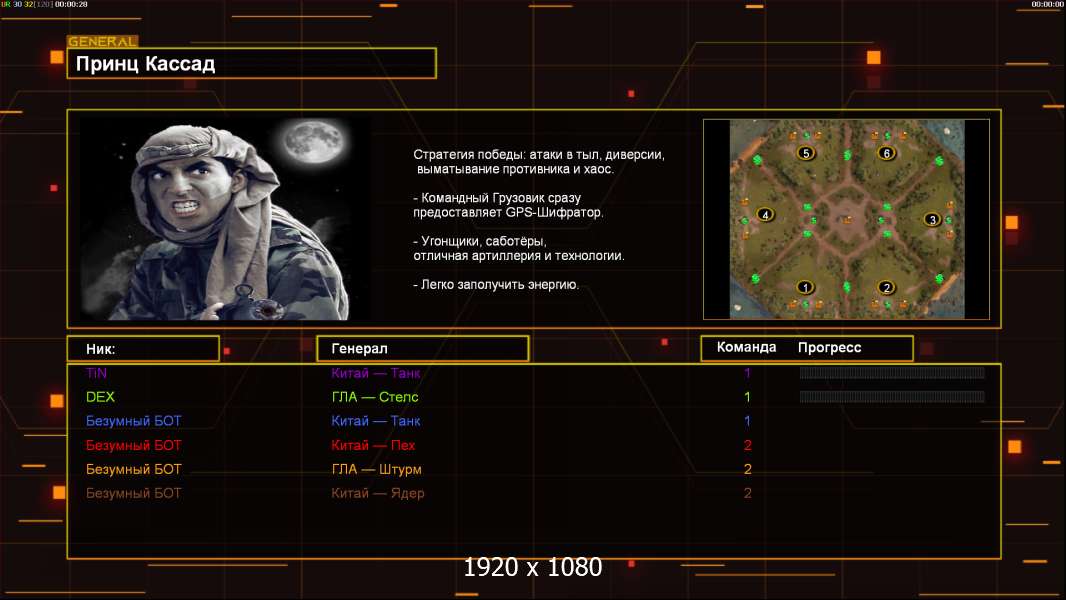Click ГЛА — Стелс general entry

tap(375, 397)
